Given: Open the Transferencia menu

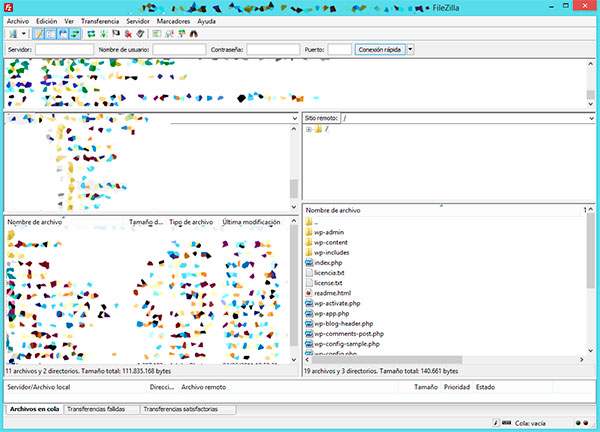Looking at the screenshot, I should [100, 21].
